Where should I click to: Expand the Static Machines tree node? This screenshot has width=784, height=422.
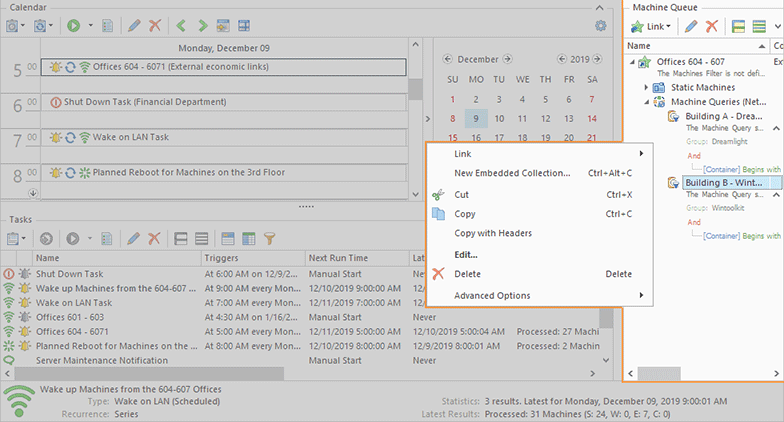(x=646, y=88)
